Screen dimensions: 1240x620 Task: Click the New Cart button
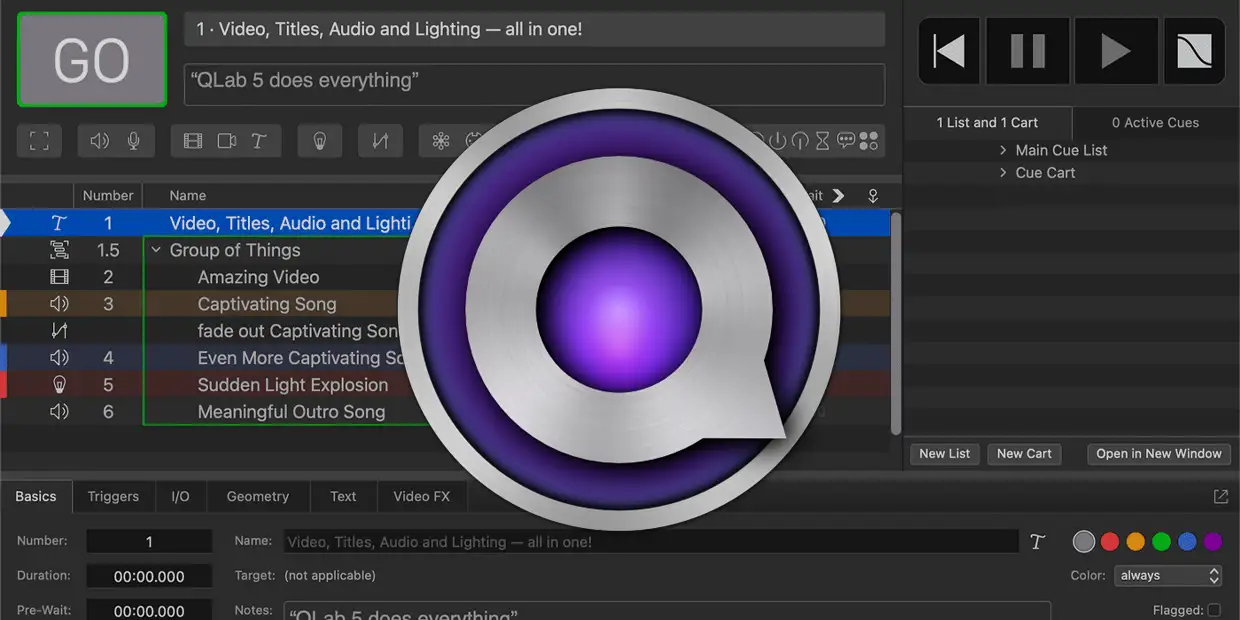click(1024, 454)
